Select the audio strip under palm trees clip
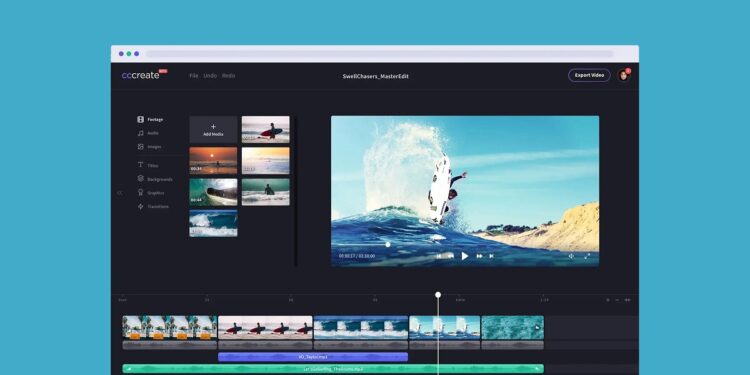This screenshot has width=750, height=375. 170,345
